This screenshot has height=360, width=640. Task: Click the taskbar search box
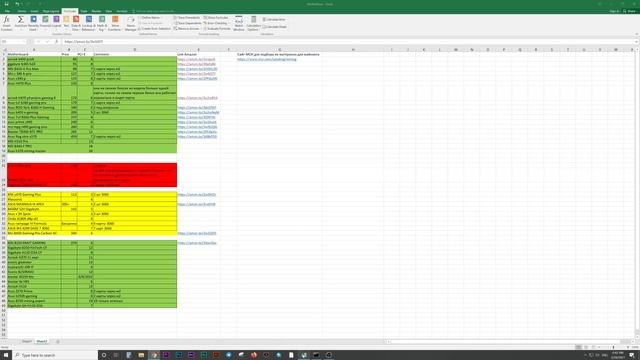click(55, 355)
